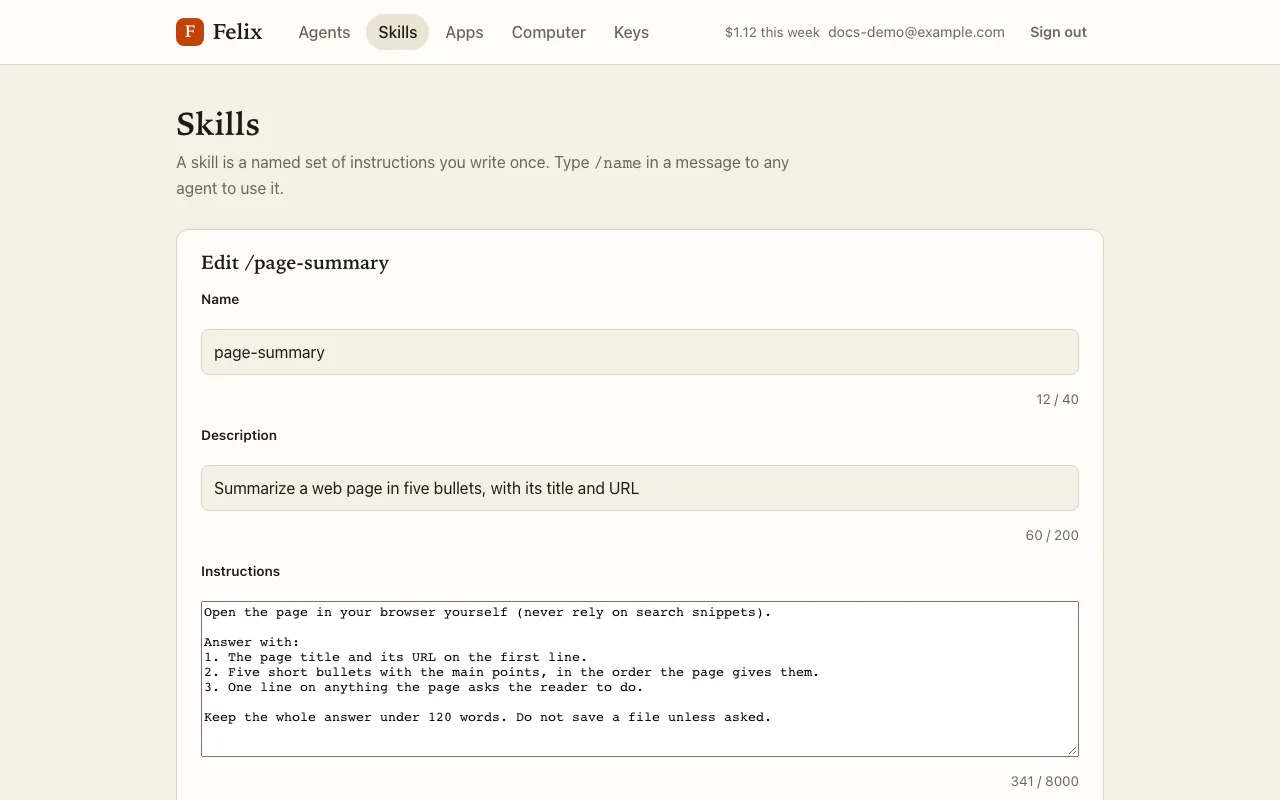Open the Computer tab
Screen dimensions: 1280x800
(549, 32)
